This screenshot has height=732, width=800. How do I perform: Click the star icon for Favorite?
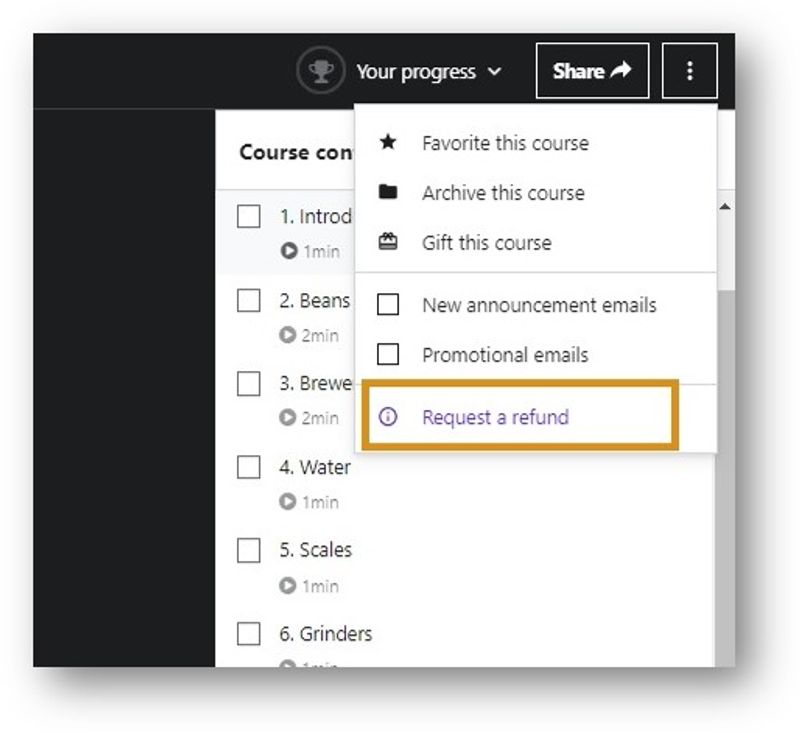(x=388, y=143)
